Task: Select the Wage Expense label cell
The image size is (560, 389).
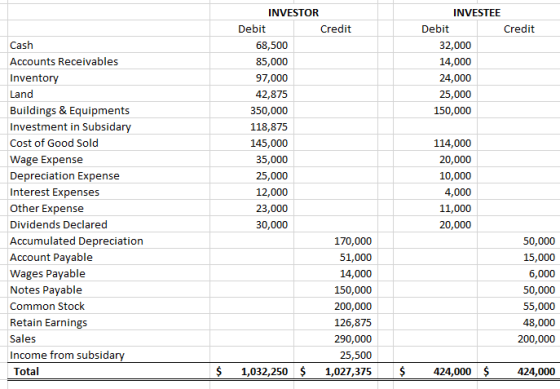Action: click(46, 160)
